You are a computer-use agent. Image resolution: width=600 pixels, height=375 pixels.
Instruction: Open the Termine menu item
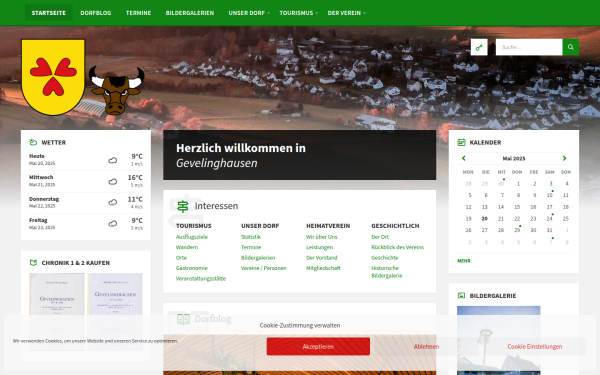[139, 13]
